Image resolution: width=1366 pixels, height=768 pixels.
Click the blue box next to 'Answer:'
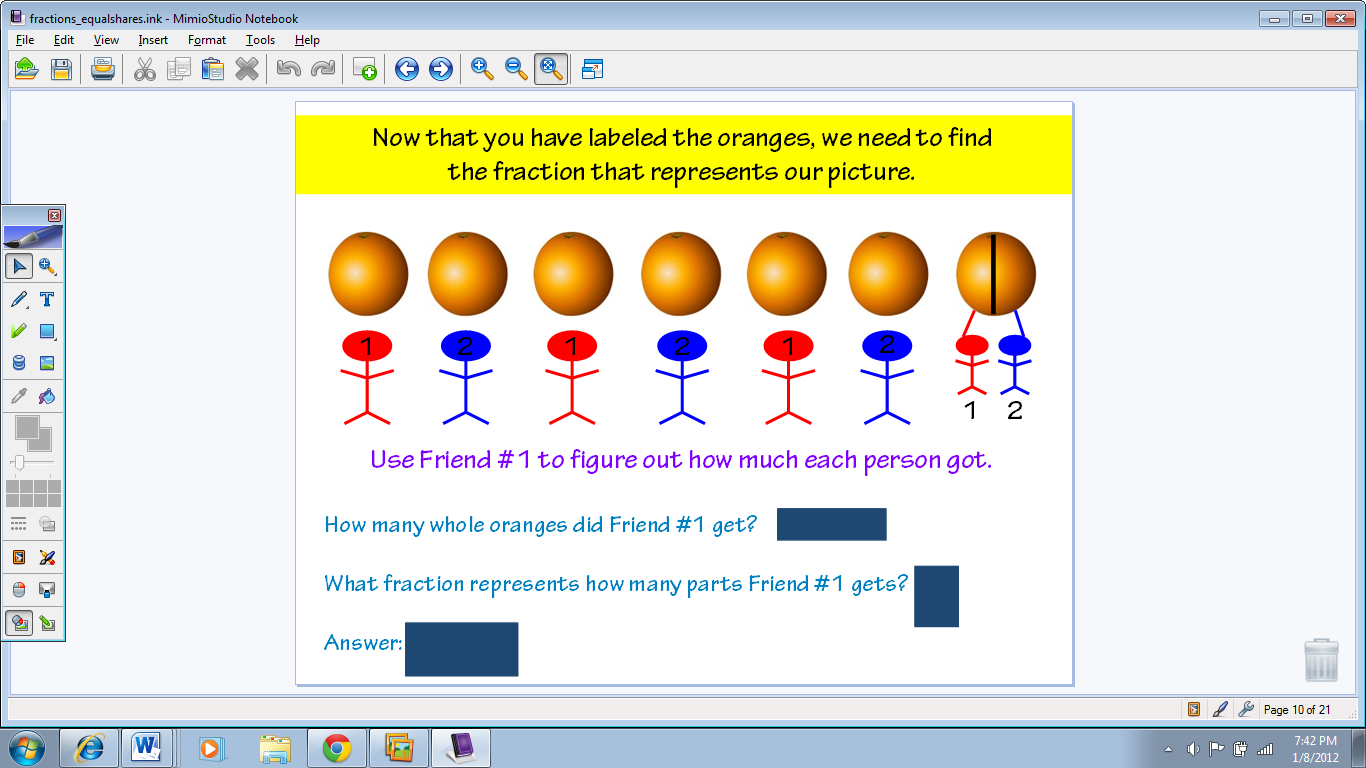[x=462, y=649]
